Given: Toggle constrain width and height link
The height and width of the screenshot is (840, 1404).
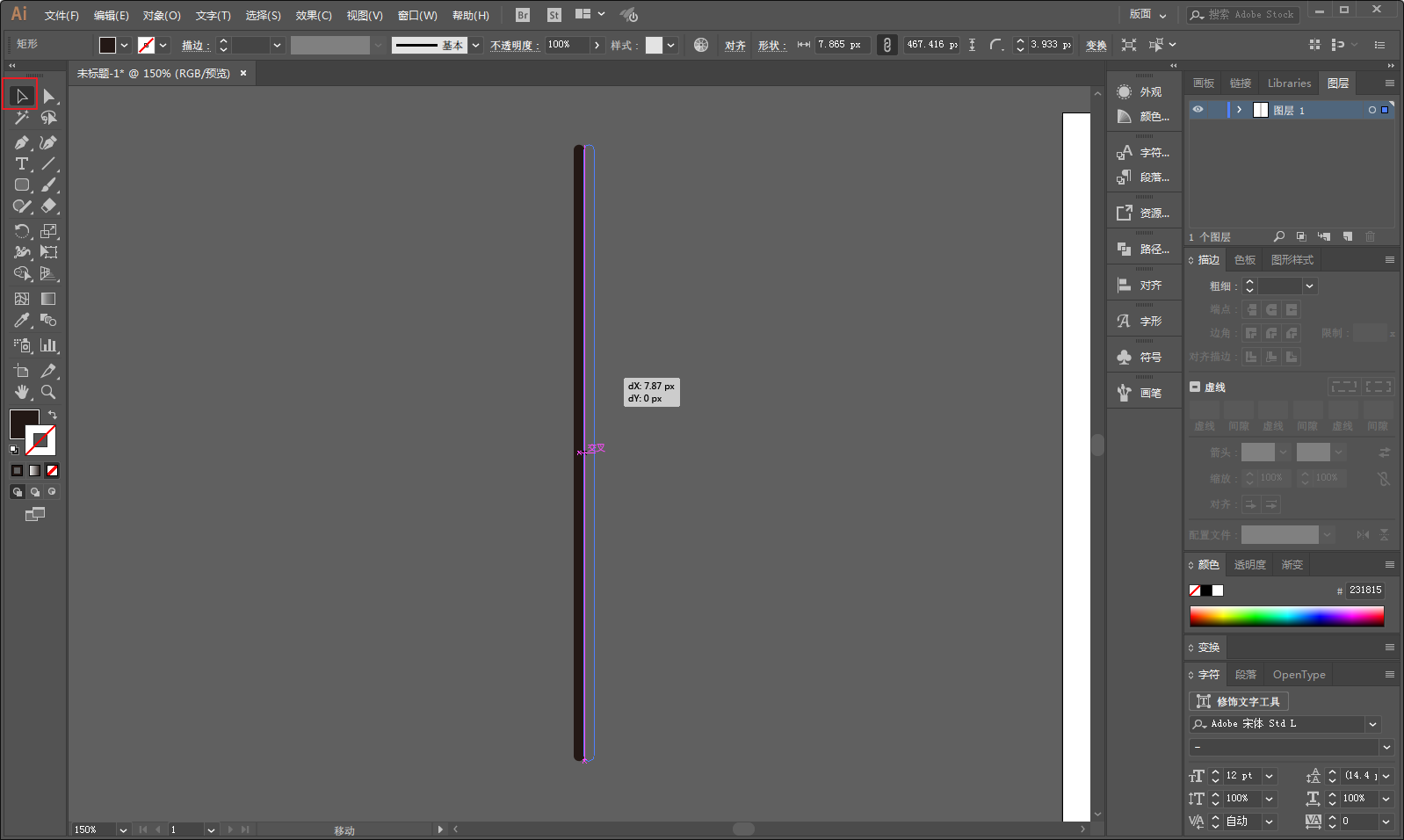Looking at the screenshot, I should click(x=887, y=45).
